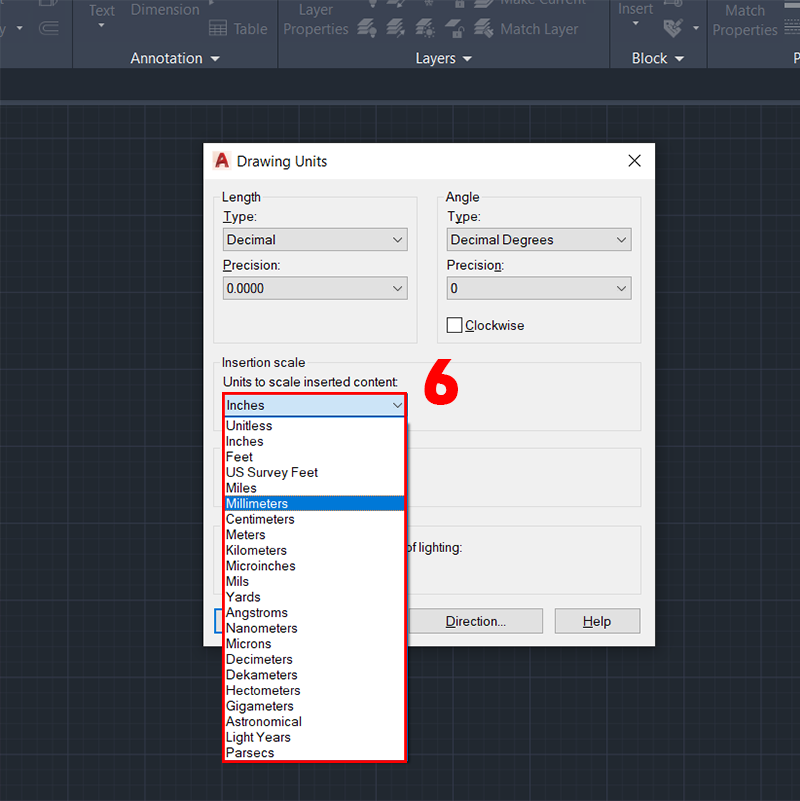The height and width of the screenshot is (801, 800).
Task: Click the AutoCAD logo in dialog title
Action: pos(222,161)
